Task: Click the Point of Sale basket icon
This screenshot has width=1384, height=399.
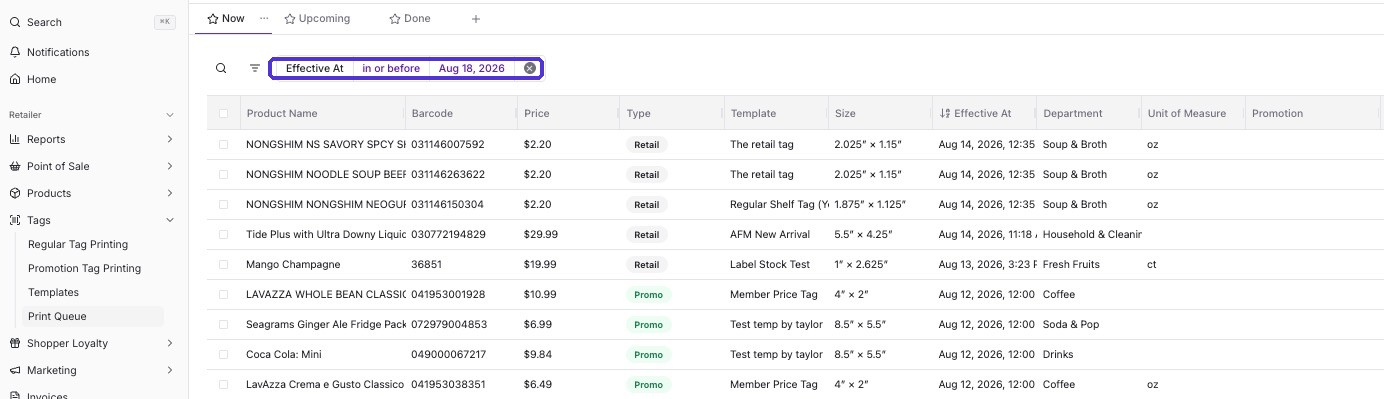Action: pos(15,166)
